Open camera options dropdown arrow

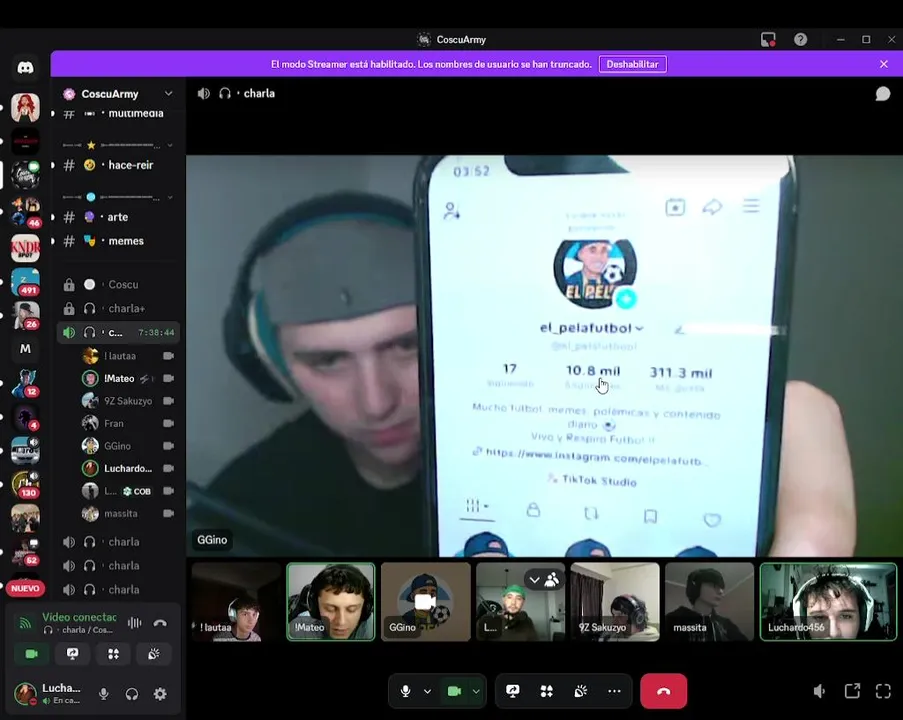pos(476,691)
